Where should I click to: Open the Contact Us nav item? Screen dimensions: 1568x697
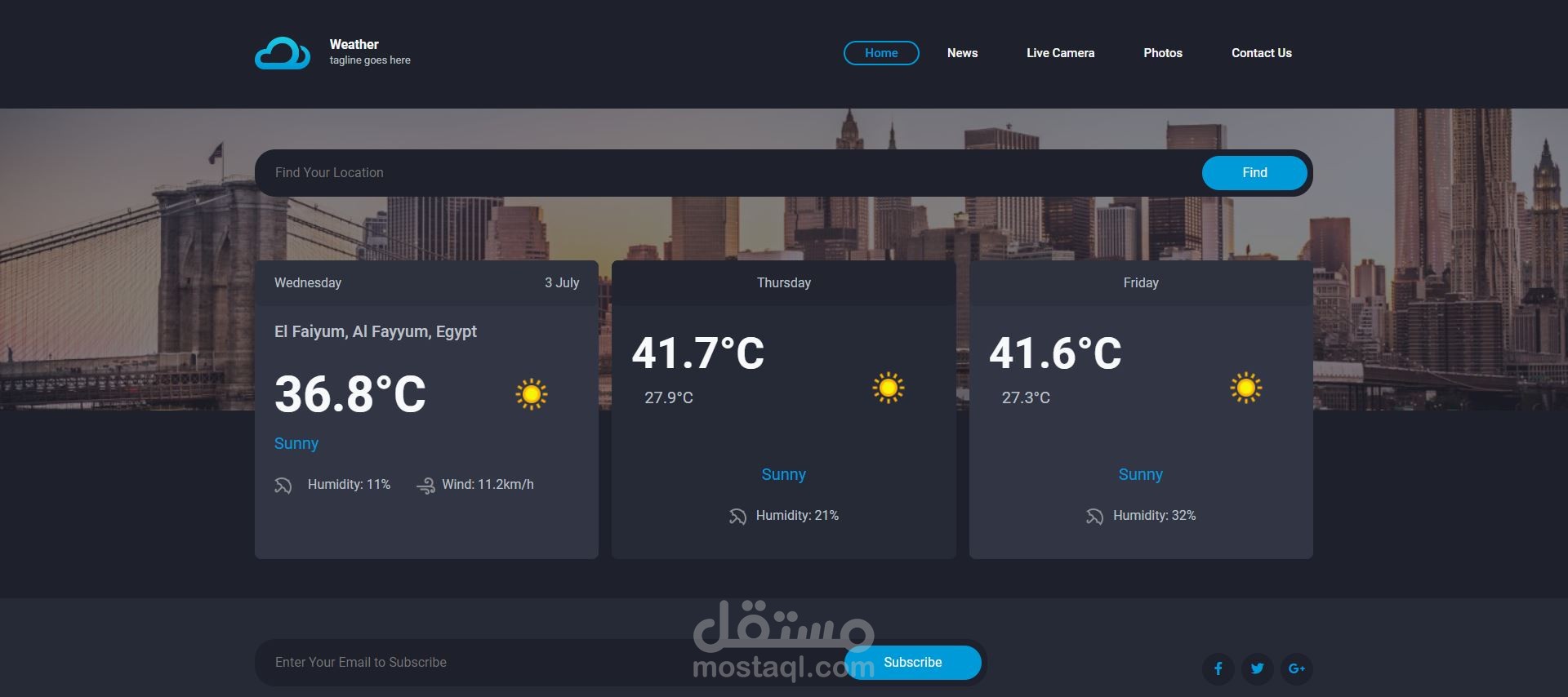tap(1262, 53)
